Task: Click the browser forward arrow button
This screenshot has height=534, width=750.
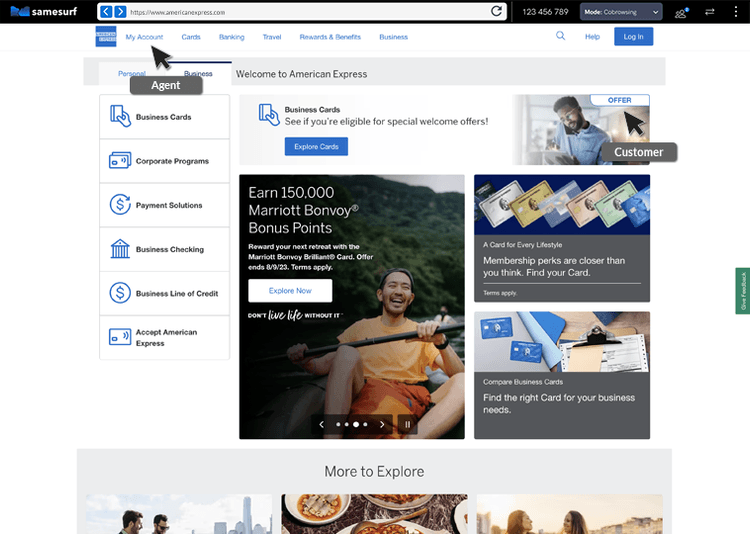Action: (121, 12)
